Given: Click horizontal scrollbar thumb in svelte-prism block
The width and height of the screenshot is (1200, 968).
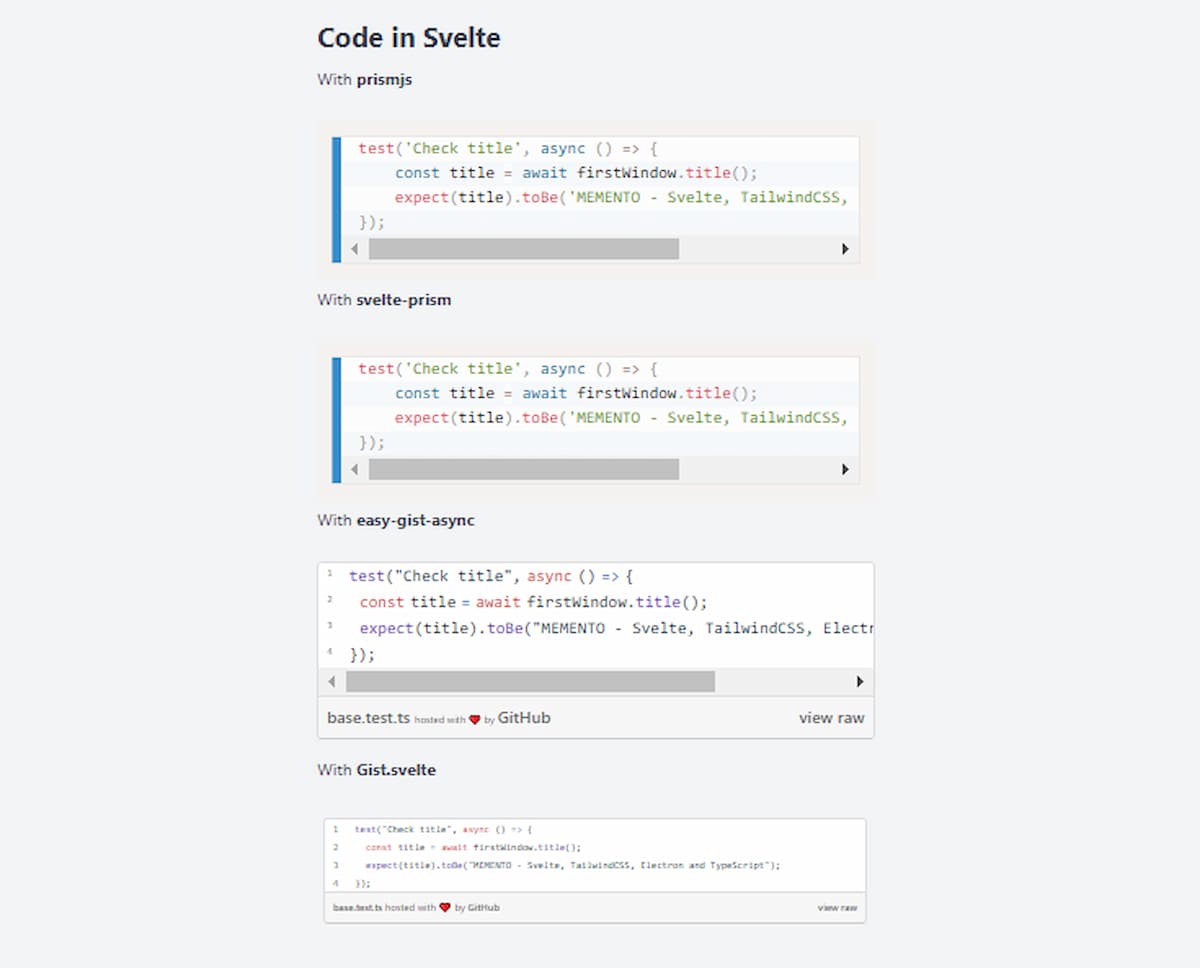Looking at the screenshot, I should (x=523, y=469).
